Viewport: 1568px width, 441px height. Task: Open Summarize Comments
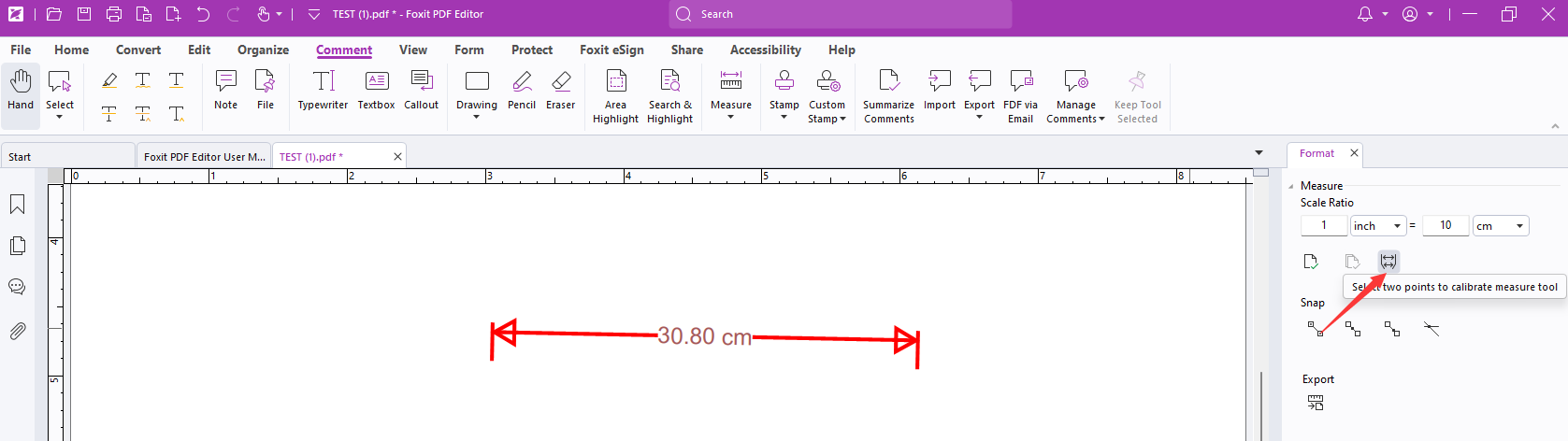click(889, 96)
